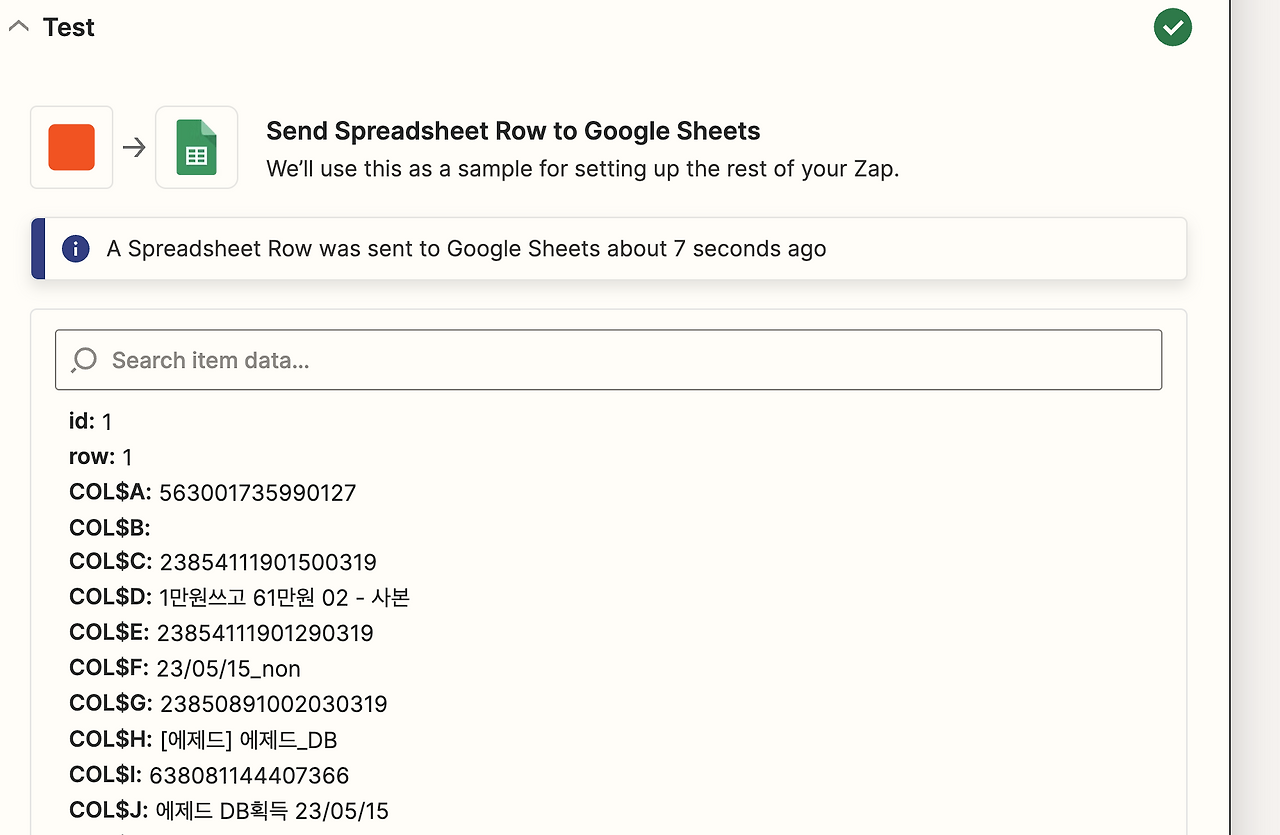This screenshot has width=1280, height=835.
Task: Click the 'Send Spreadsheet Row to Google Sheets' title
Action: [x=513, y=131]
